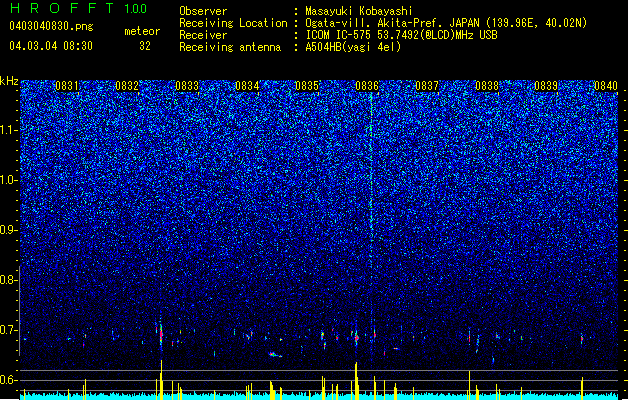This screenshot has height=400, width=629.
Task: Click the 0832 time marker
Action: [127, 86]
